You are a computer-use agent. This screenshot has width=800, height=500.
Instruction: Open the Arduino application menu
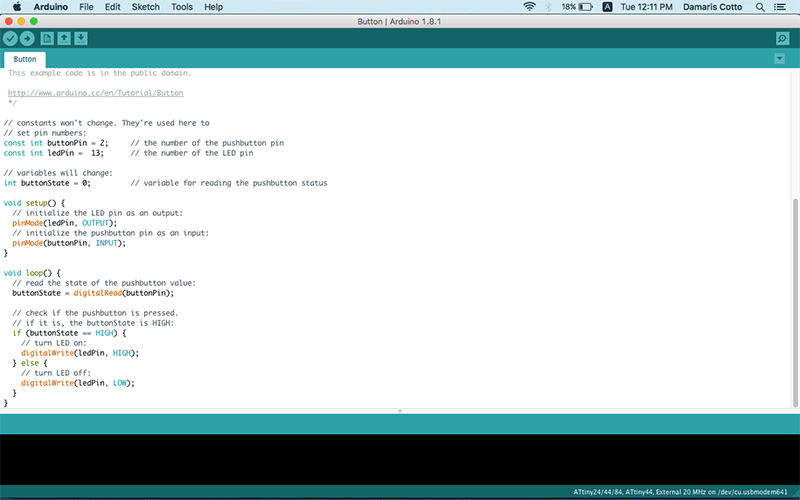51,7
